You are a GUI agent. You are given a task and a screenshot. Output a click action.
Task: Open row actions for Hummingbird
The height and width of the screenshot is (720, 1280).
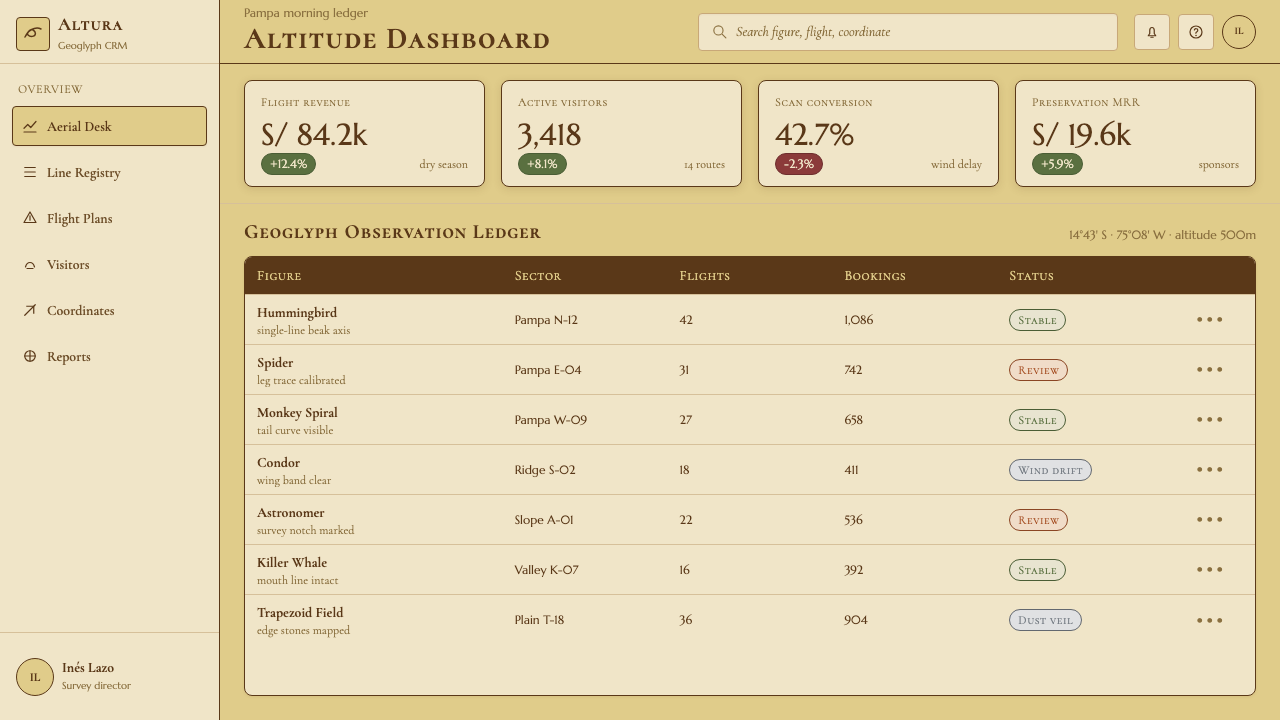[x=1210, y=320]
